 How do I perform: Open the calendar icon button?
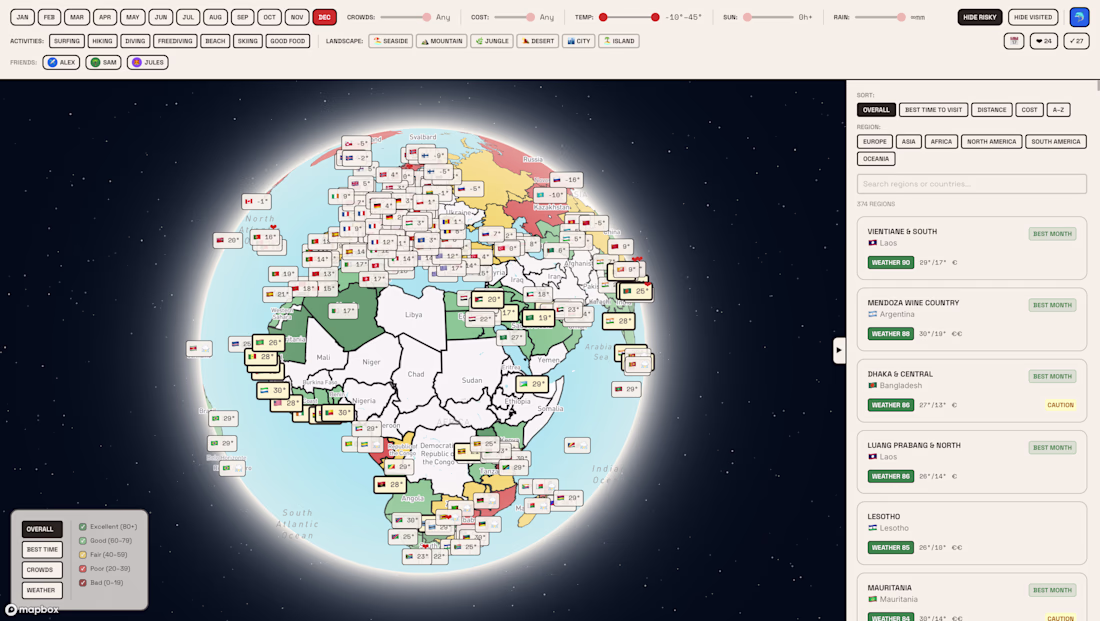[x=1014, y=41]
